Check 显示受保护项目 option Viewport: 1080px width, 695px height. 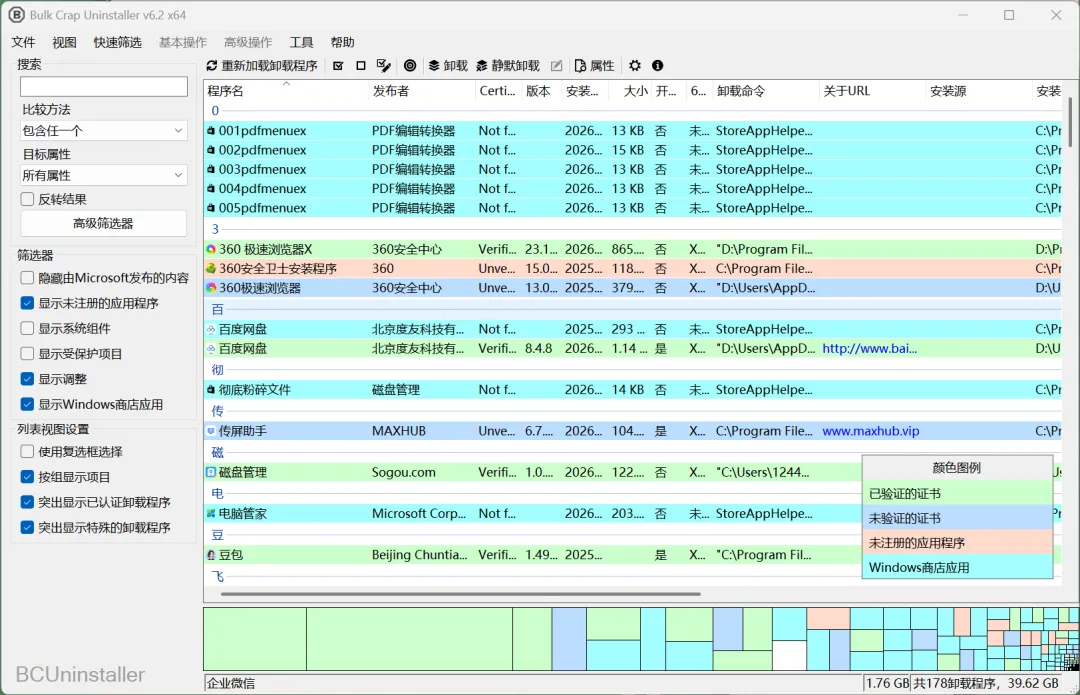28,353
